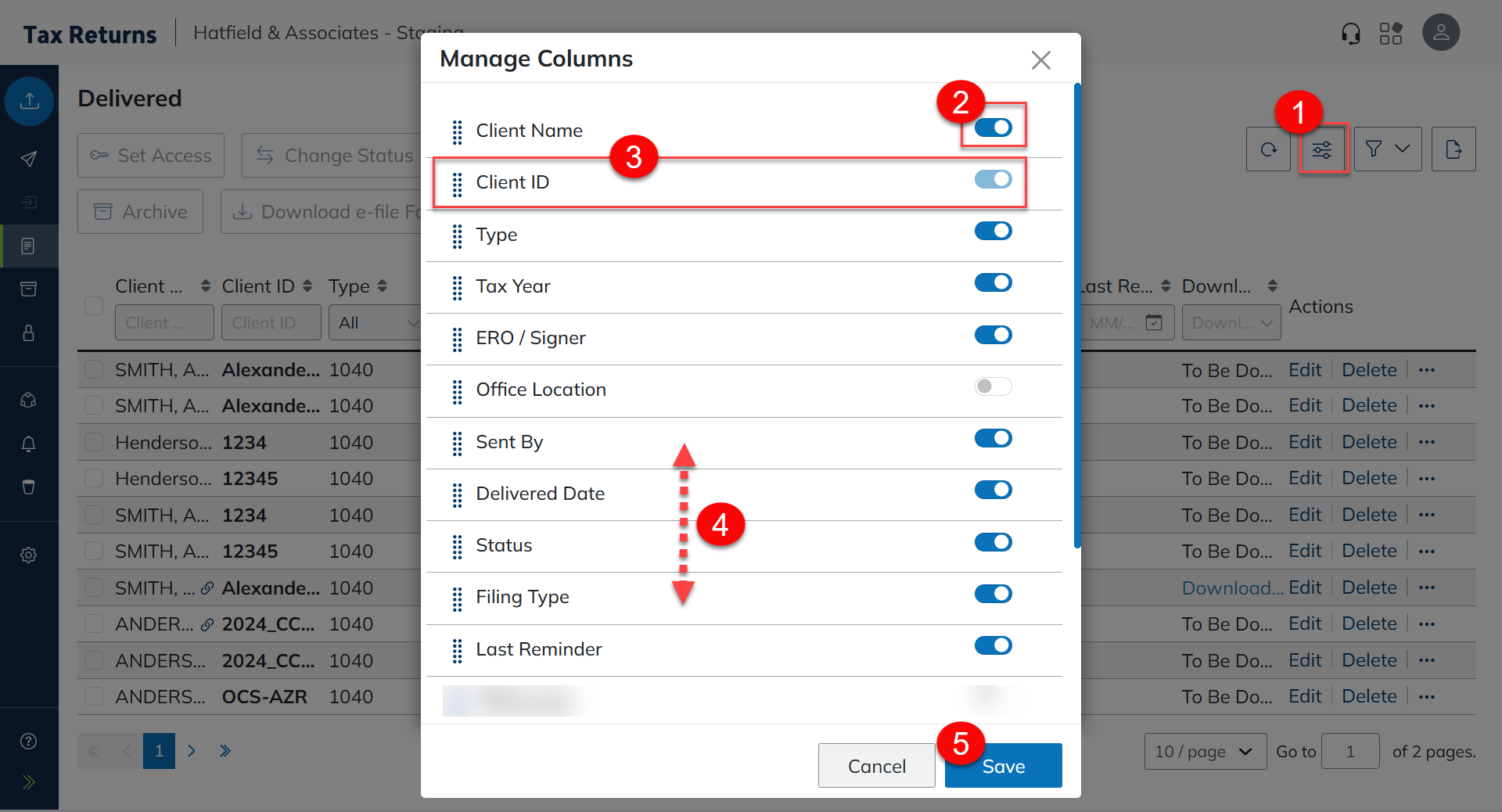
Task: Open settings gear in sidebar
Action: pyautogui.click(x=29, y=555)
